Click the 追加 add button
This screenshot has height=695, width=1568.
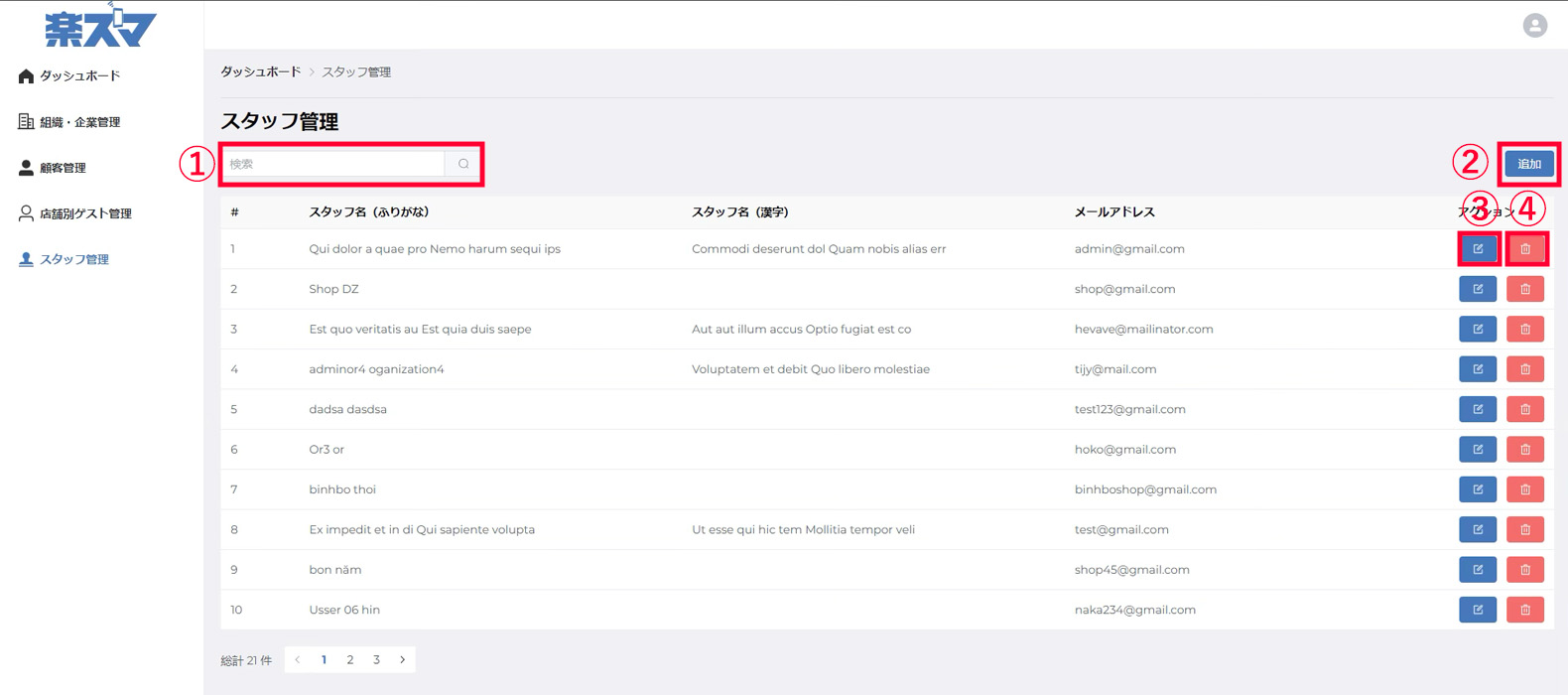point(1529,164)
